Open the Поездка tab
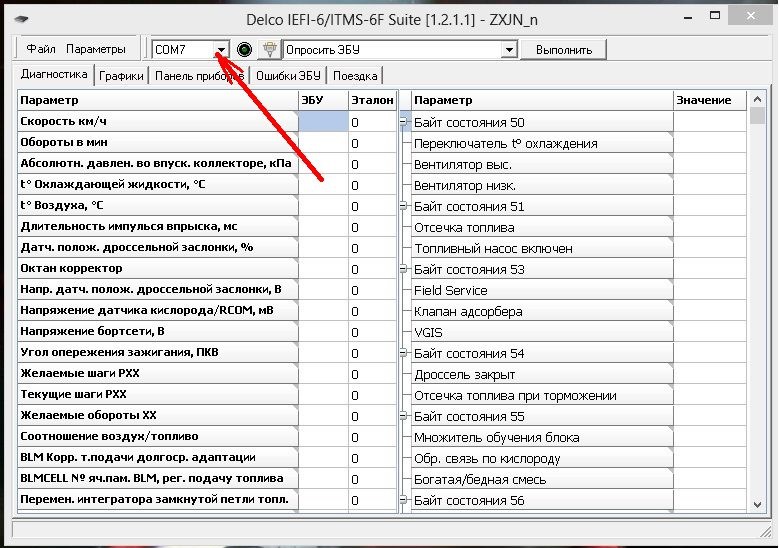779x548 pixels. click(x=355, y=75)
